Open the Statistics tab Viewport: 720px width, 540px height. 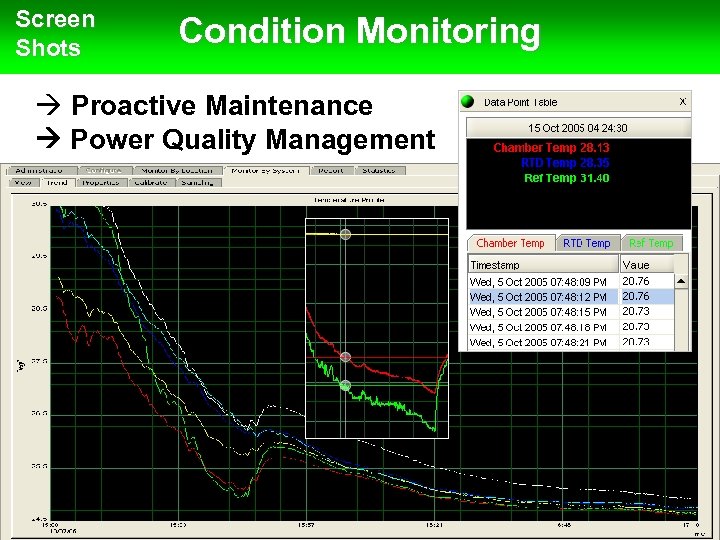379,170
